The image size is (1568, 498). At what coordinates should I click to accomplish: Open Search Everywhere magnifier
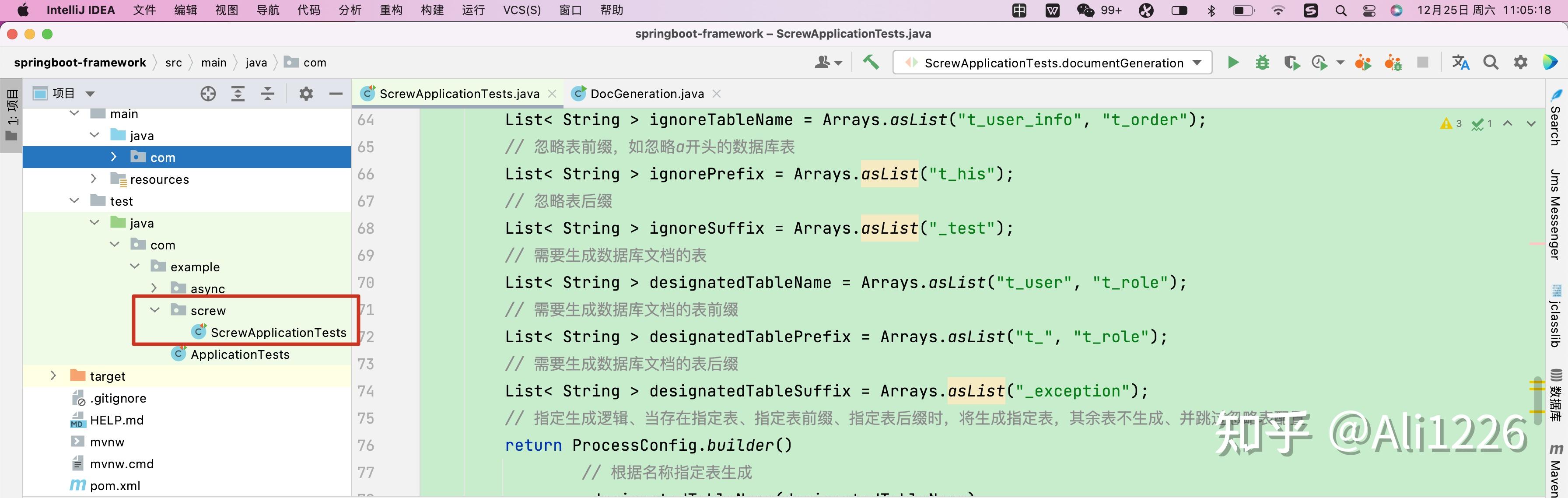coord(1491,62)
